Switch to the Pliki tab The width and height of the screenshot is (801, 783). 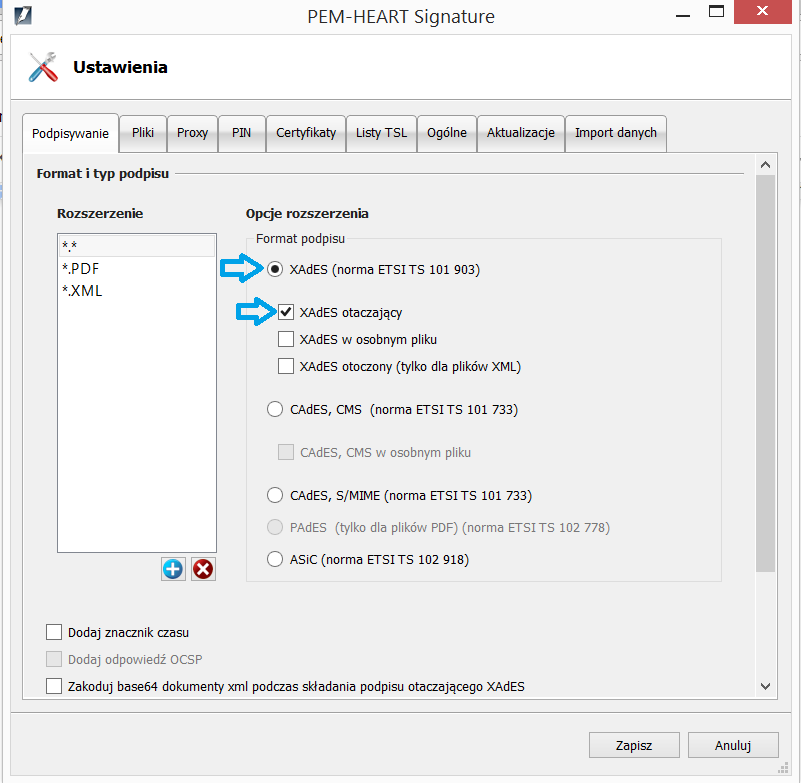[x=143, y=133]
